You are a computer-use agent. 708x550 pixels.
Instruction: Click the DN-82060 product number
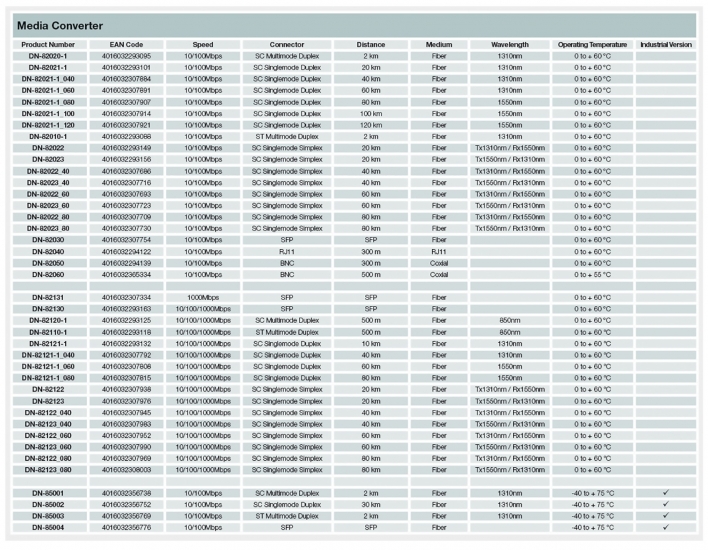pyautogui.click(x=49, y=274)
